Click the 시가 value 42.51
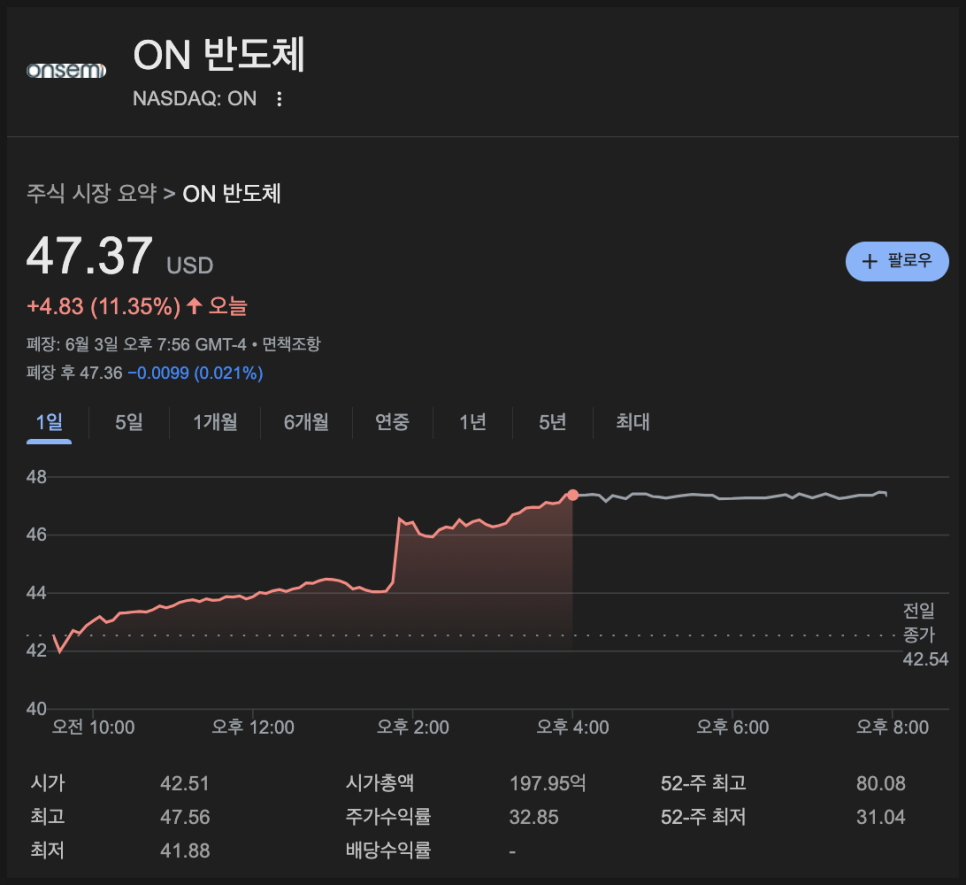Image resolution: width=966 pixels, height=885 pixels. pyautogui.click(x=185, y=783)
